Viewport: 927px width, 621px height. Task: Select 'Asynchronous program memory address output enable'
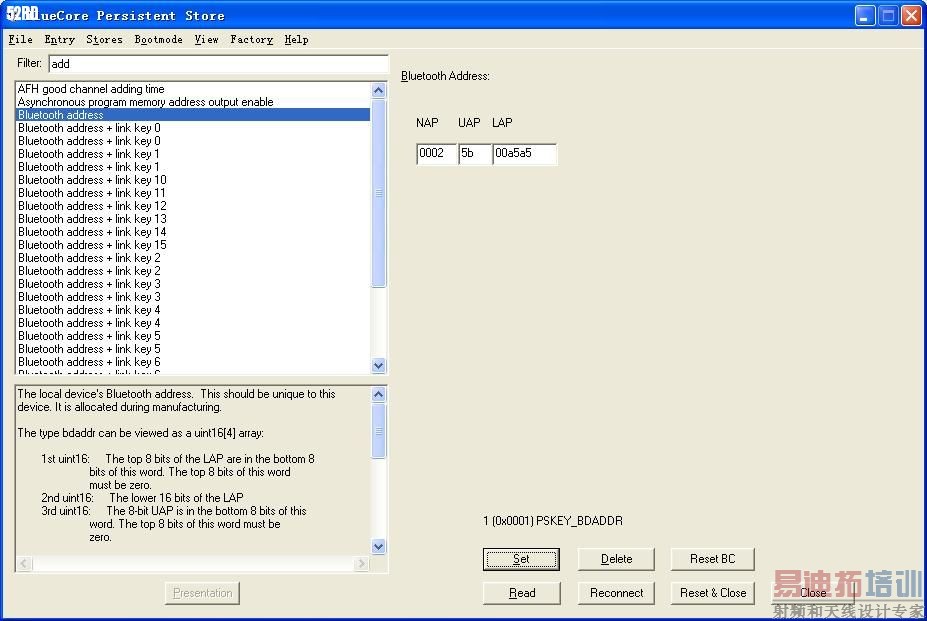pyautogui.click(x=193, y=102)
